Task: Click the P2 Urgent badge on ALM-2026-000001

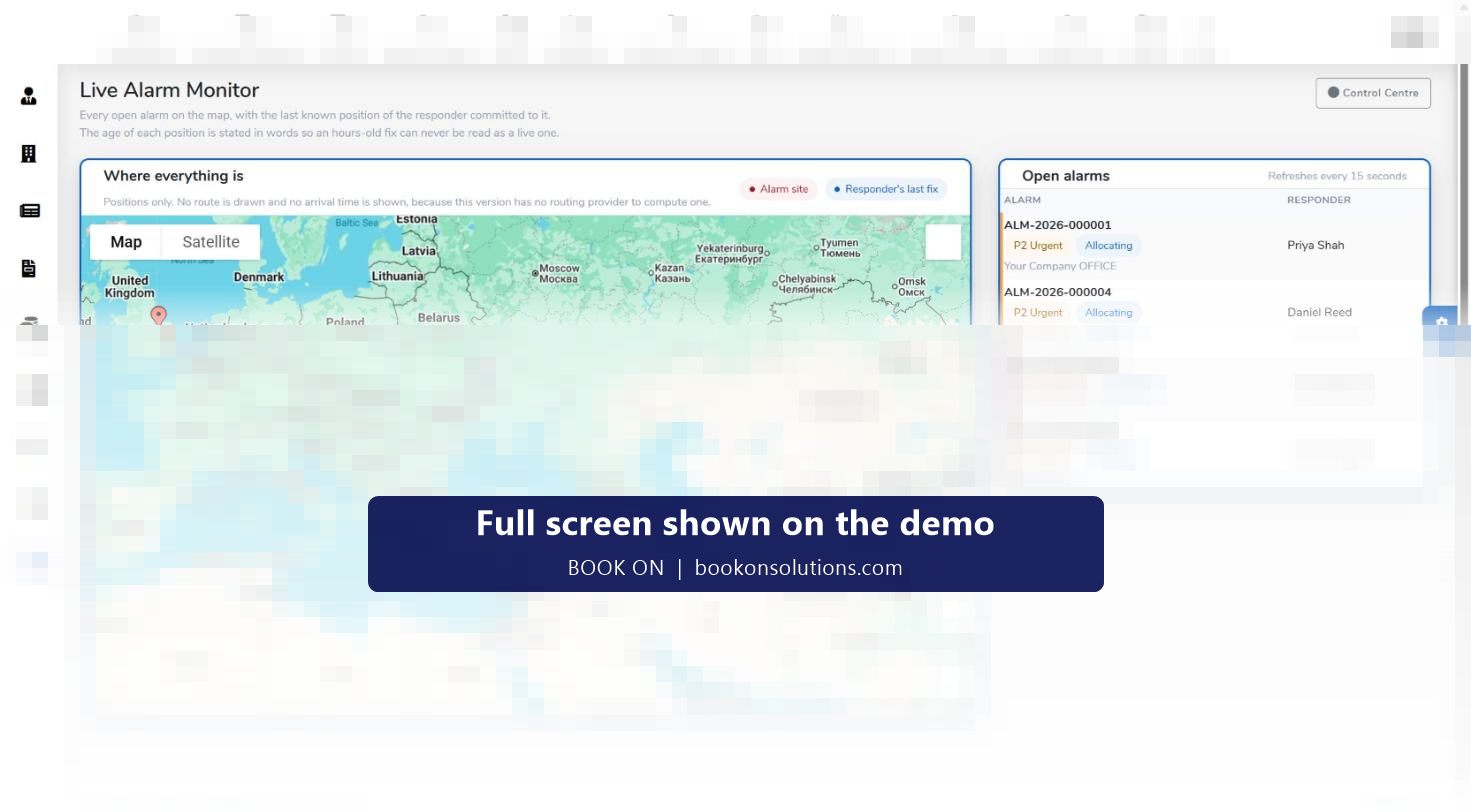Action: (x=1038, y=246)
